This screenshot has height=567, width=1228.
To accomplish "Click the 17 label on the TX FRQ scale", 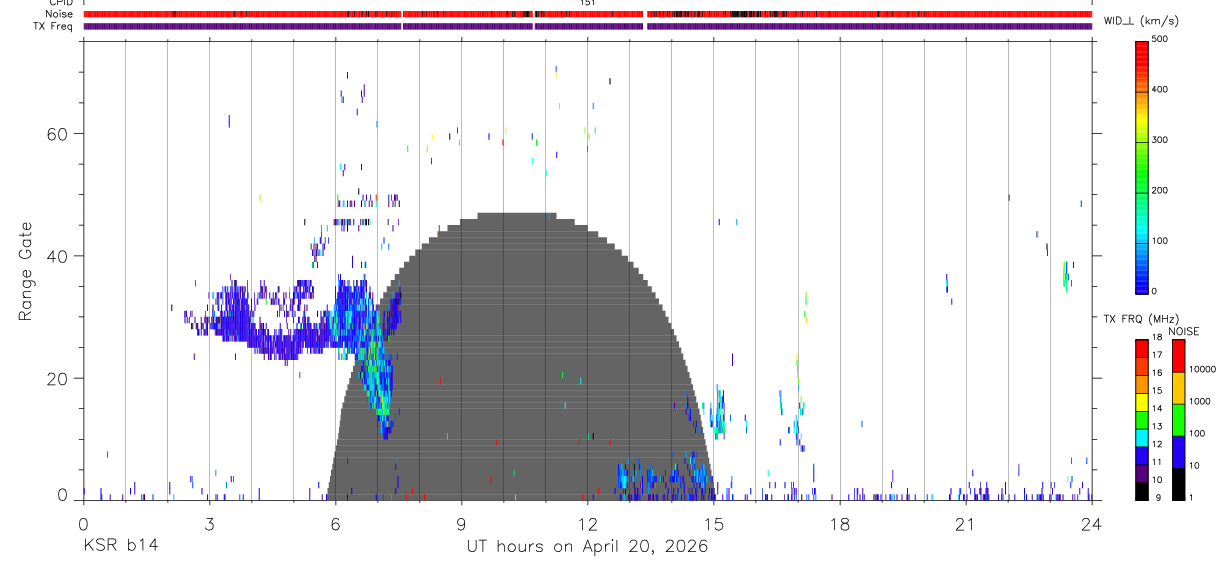I will (x=1159, y=355).
